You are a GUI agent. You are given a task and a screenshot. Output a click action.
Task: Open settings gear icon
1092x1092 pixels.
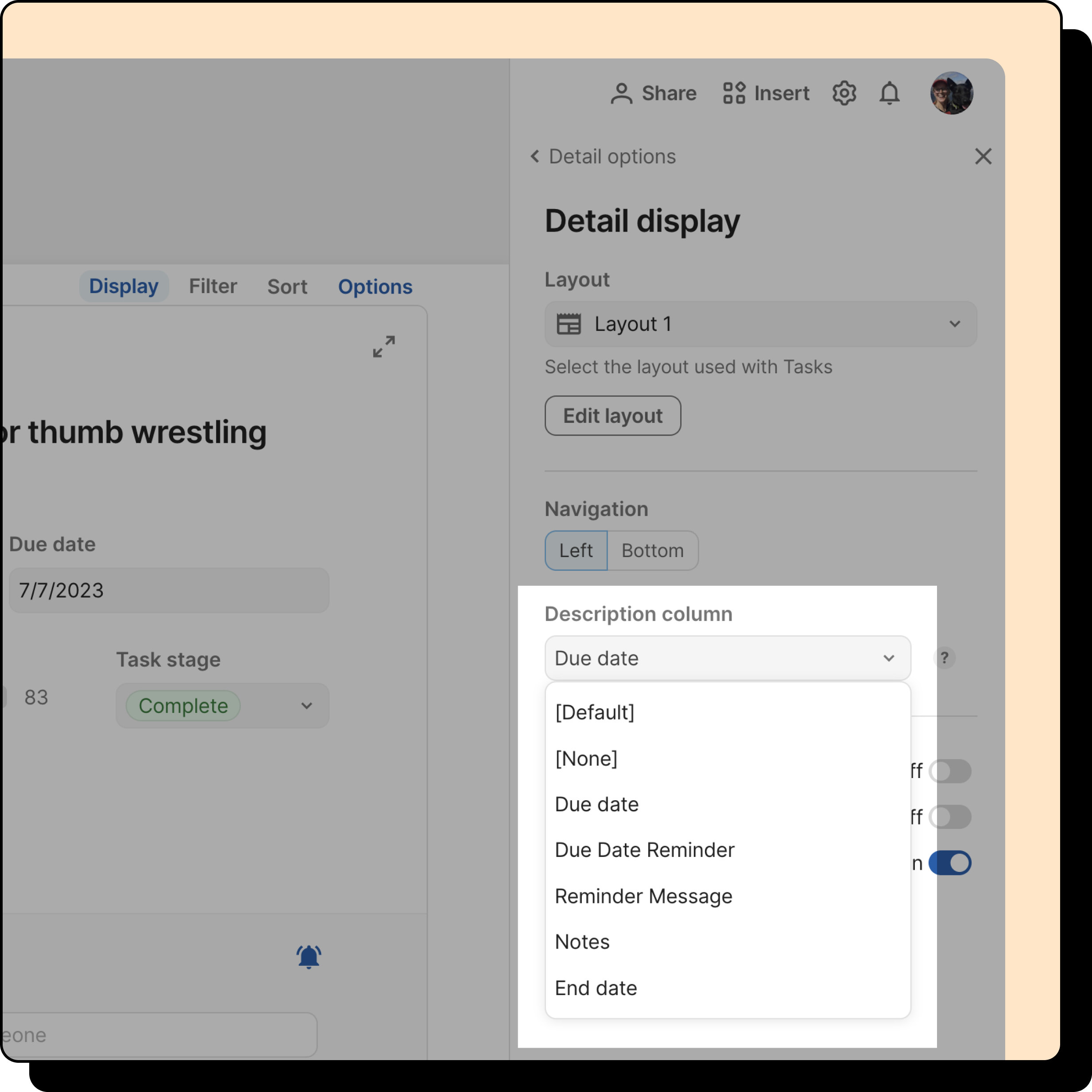[844, 93]
